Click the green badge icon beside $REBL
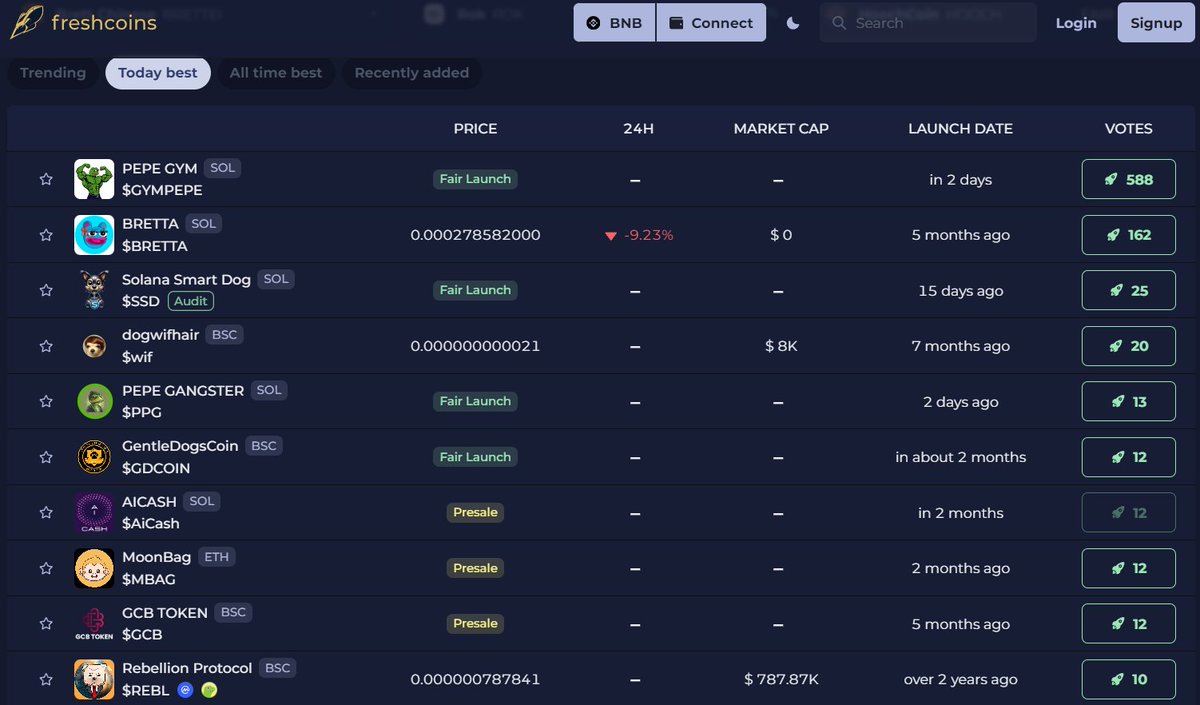1200x705 pixels. (x=209, y=690)
